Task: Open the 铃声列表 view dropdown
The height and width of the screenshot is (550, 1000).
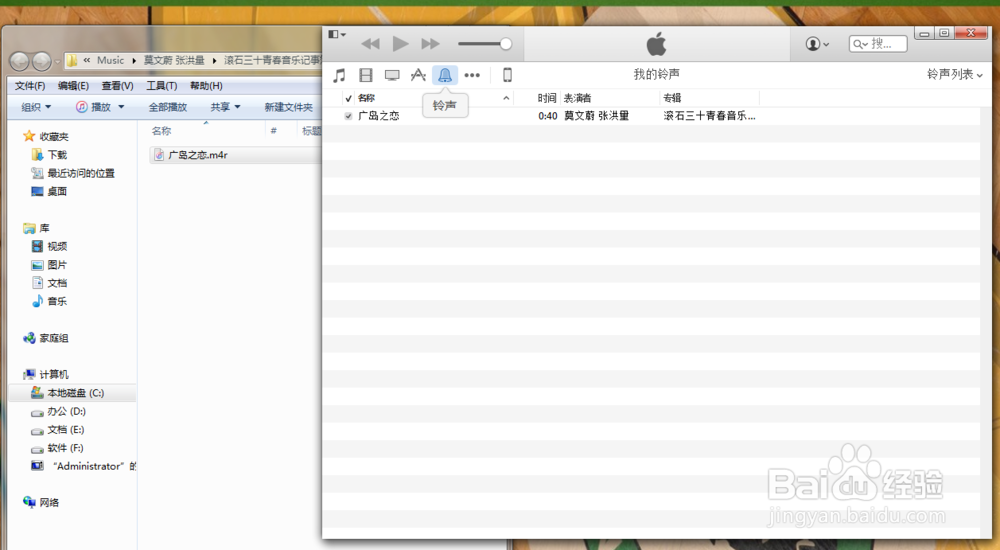Action: point(954,75)
